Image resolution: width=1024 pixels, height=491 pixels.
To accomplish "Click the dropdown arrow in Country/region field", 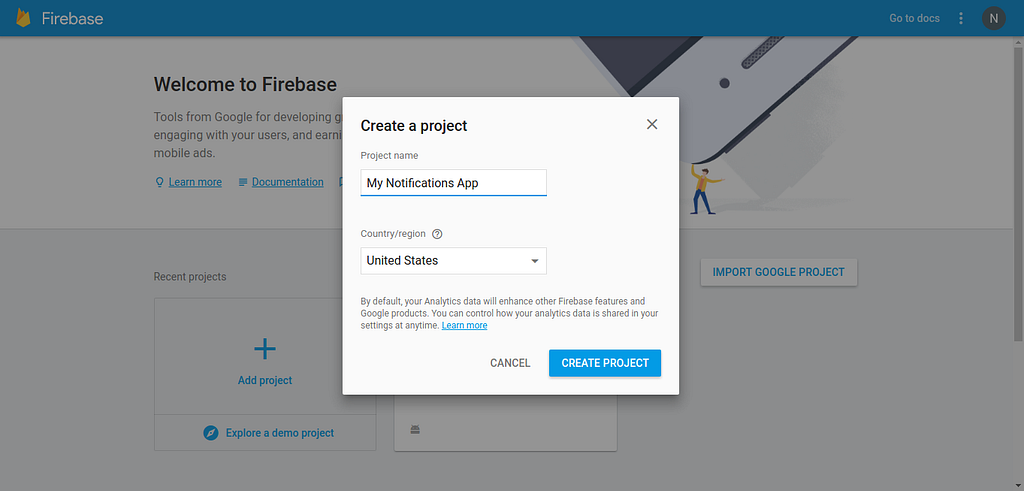I will (x=534, y=261).
